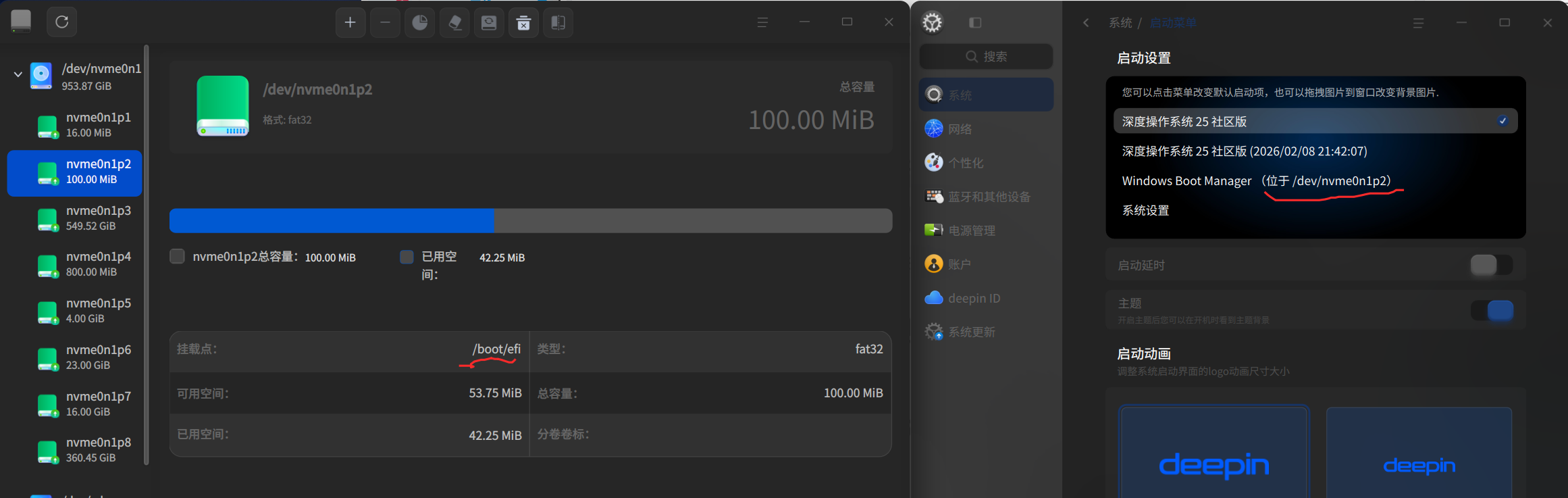Click the large green partition icon in header
Screen dimensions: 1568x498
coord(223,106)
